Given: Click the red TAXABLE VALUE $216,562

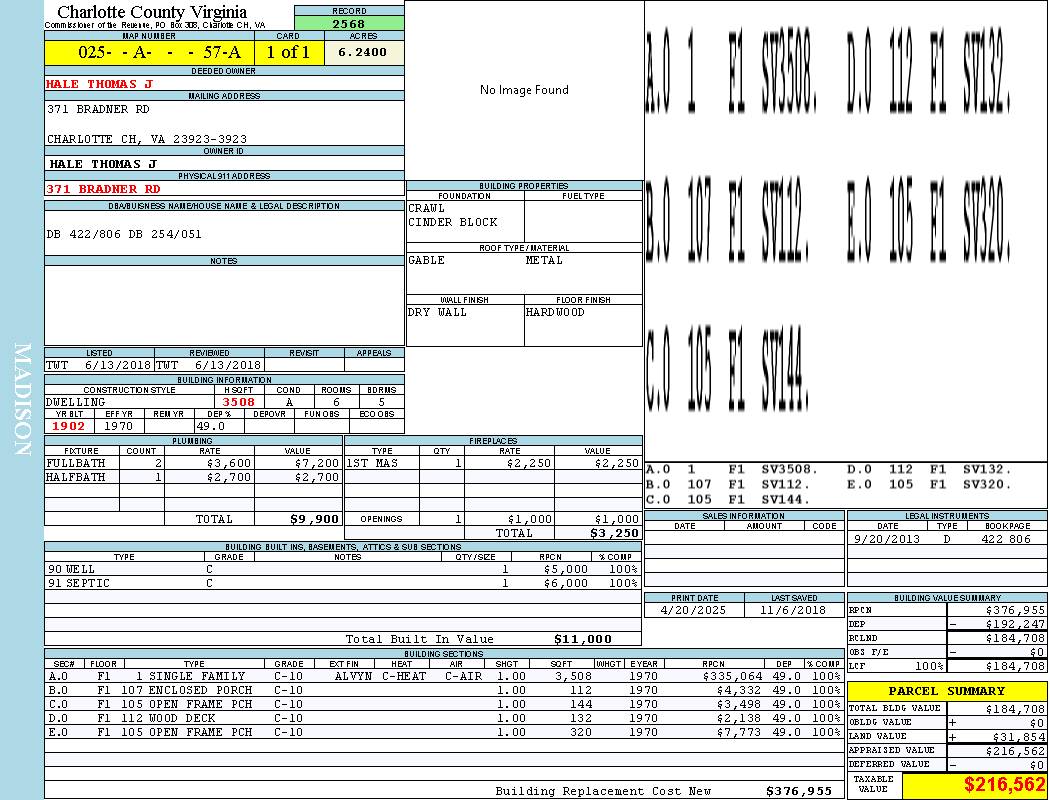Looking at the screenshot, I should [x=1004, y=785].
